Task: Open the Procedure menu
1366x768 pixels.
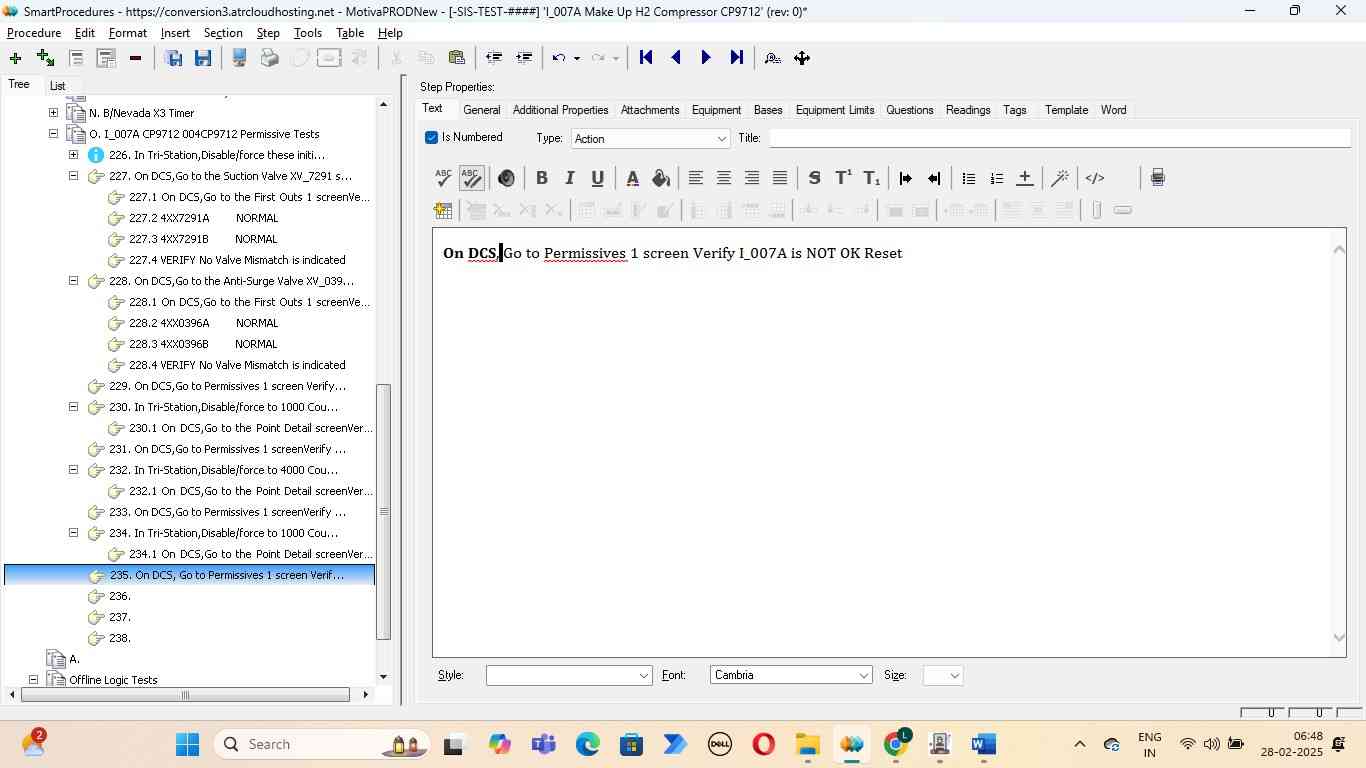Action: tap(34, 33)
